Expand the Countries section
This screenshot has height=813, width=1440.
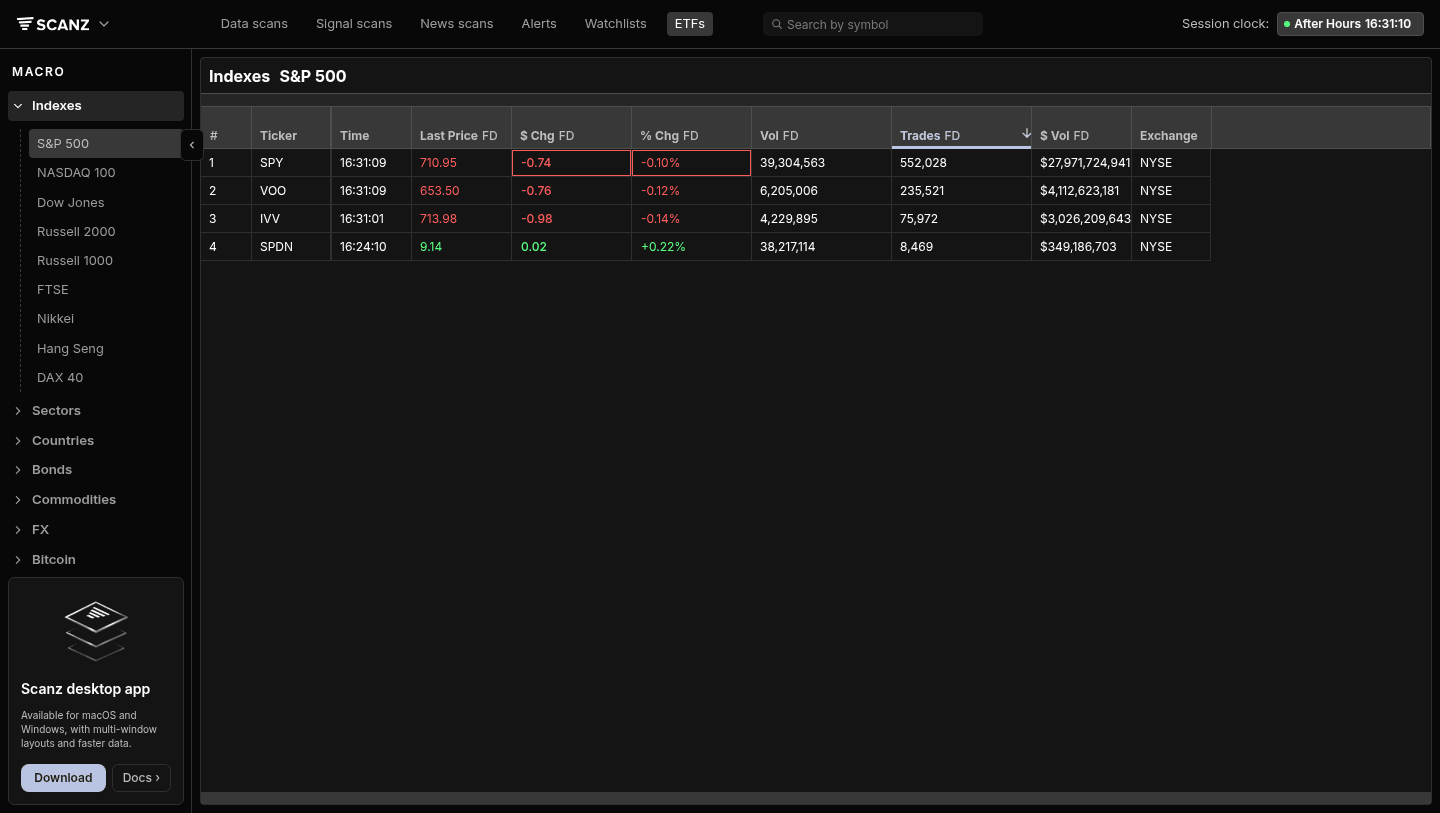point(96,441)
